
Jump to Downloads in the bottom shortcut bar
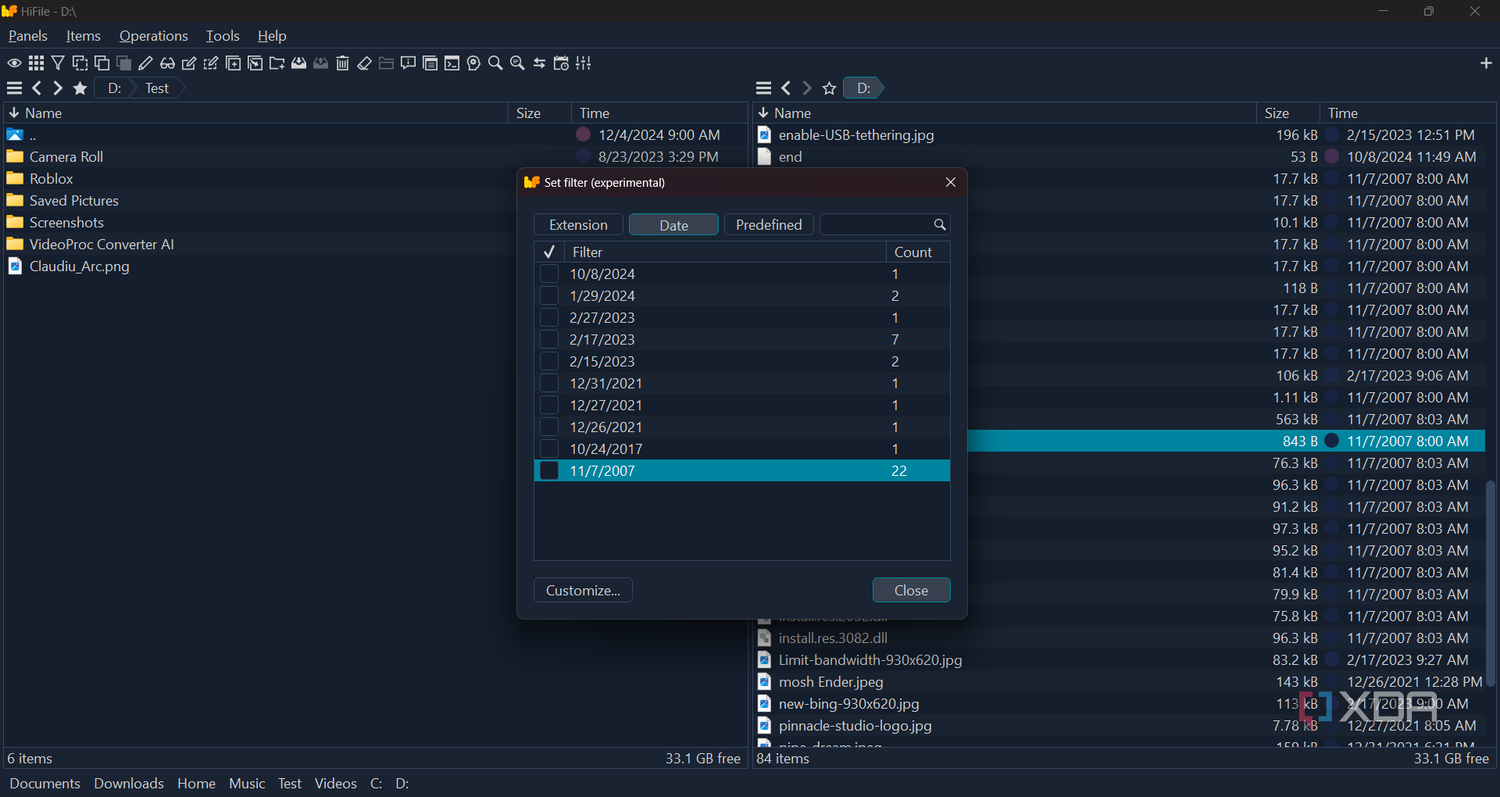click(x=129, y=783)
